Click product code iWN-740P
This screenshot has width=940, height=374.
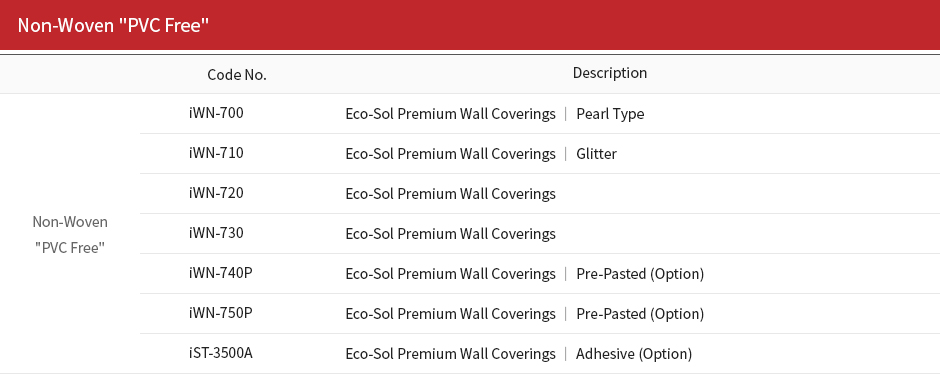pyautogui.click(x=220, y=273)
